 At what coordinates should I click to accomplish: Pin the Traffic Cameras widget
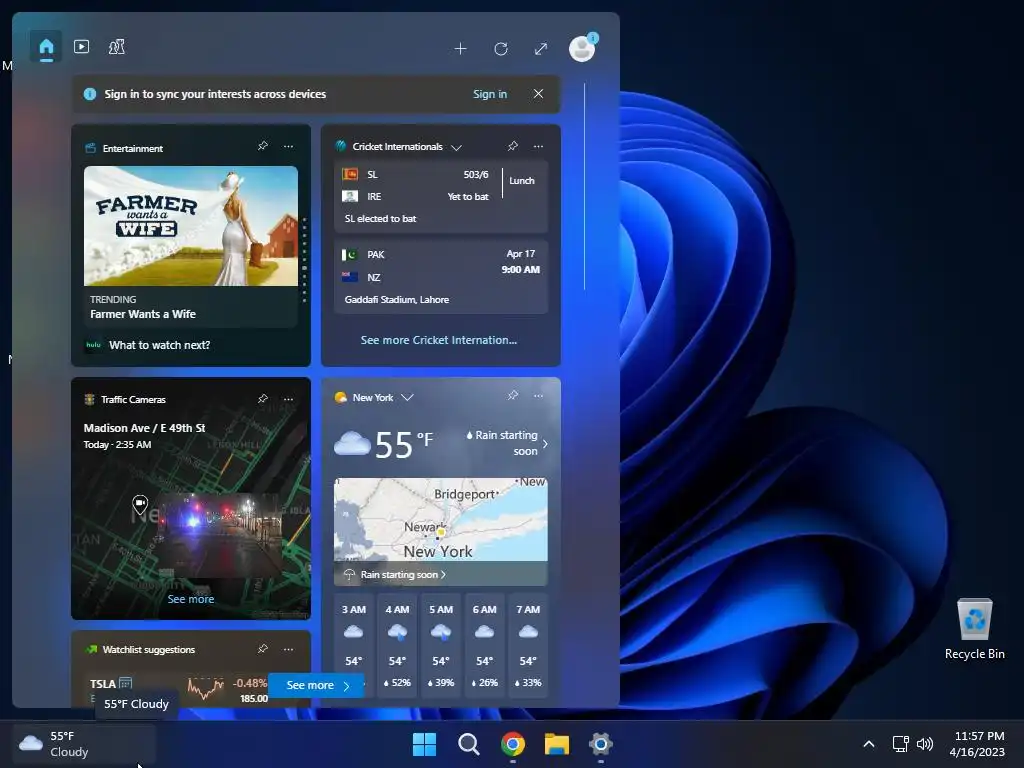click(263, 399)
